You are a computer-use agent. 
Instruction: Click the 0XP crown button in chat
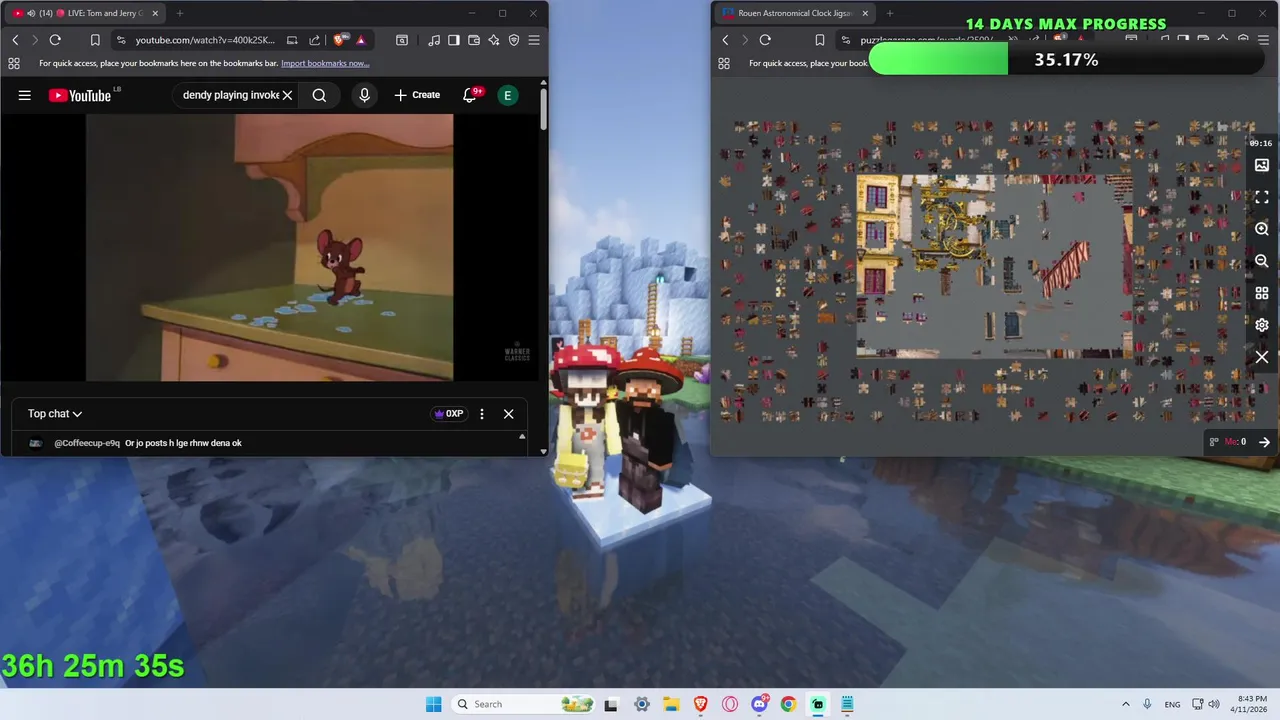[x=449, y=414]
